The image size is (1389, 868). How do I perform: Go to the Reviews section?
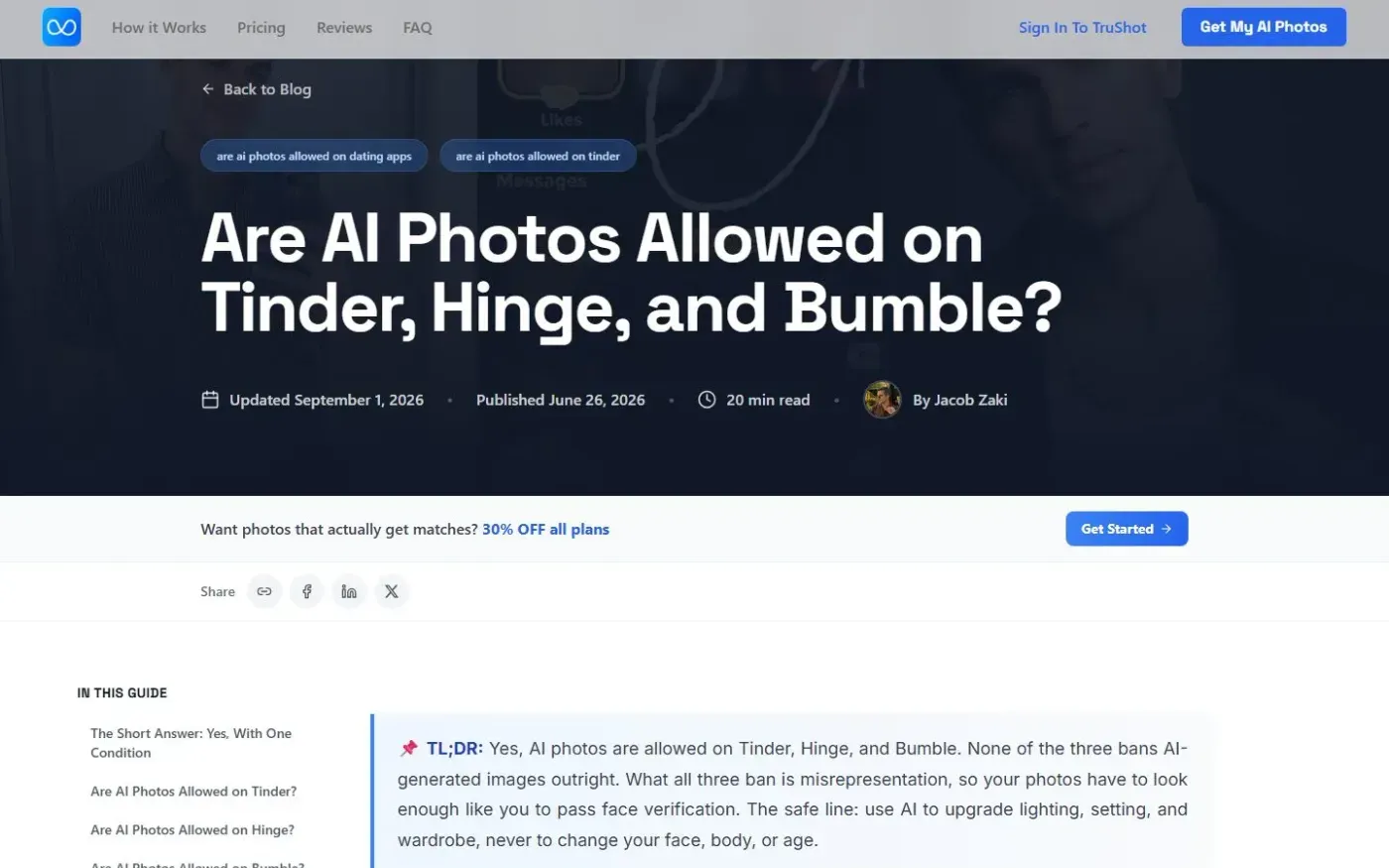click(x=344, y=28)
